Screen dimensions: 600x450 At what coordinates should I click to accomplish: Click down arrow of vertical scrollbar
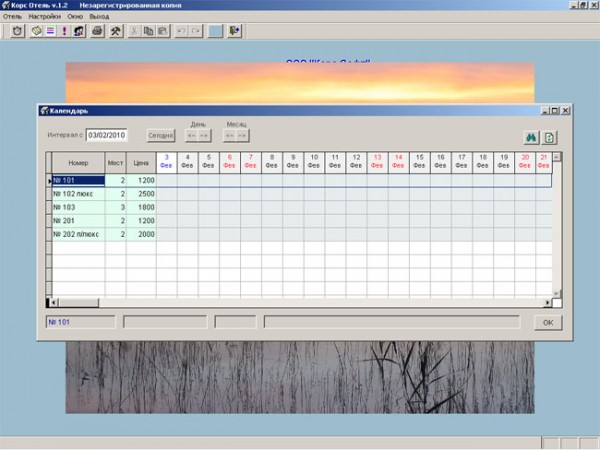[x=557, y=292]
